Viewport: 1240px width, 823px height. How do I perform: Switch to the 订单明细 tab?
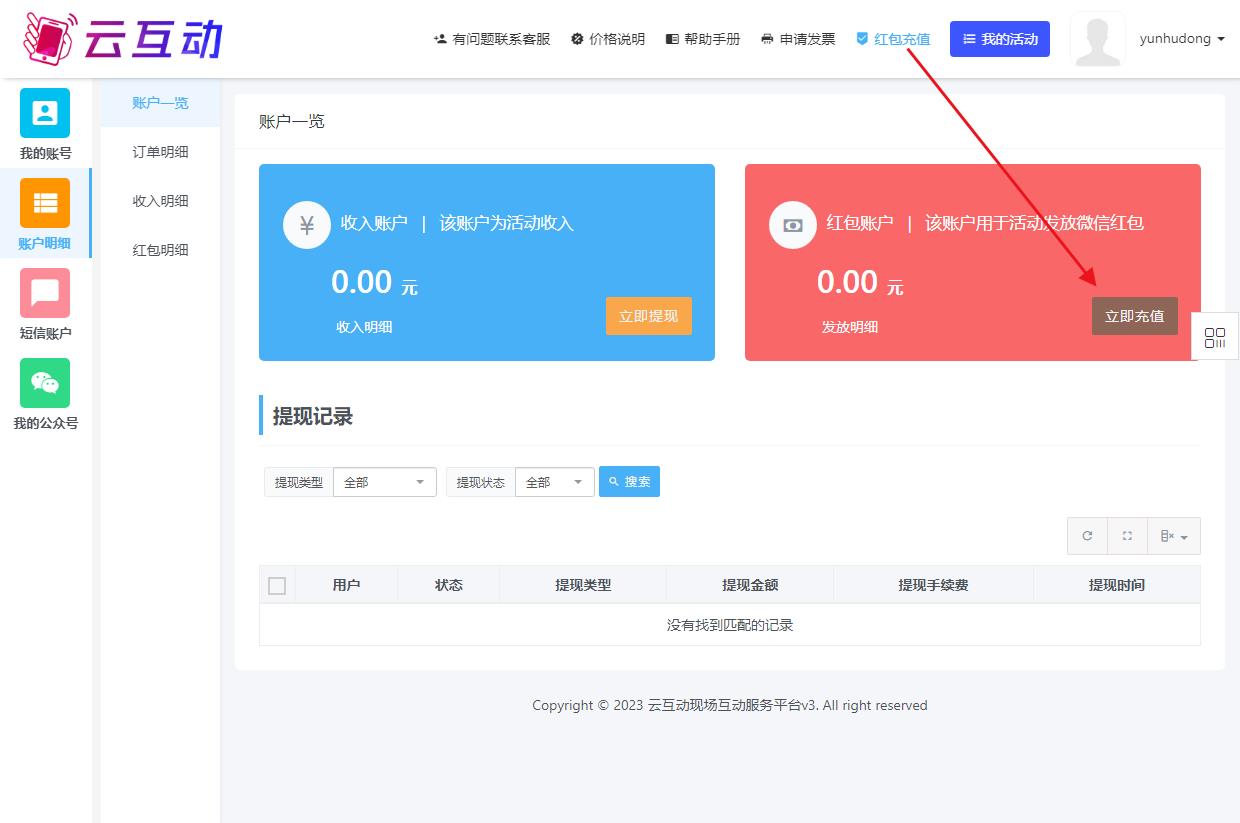pos(160,152)
